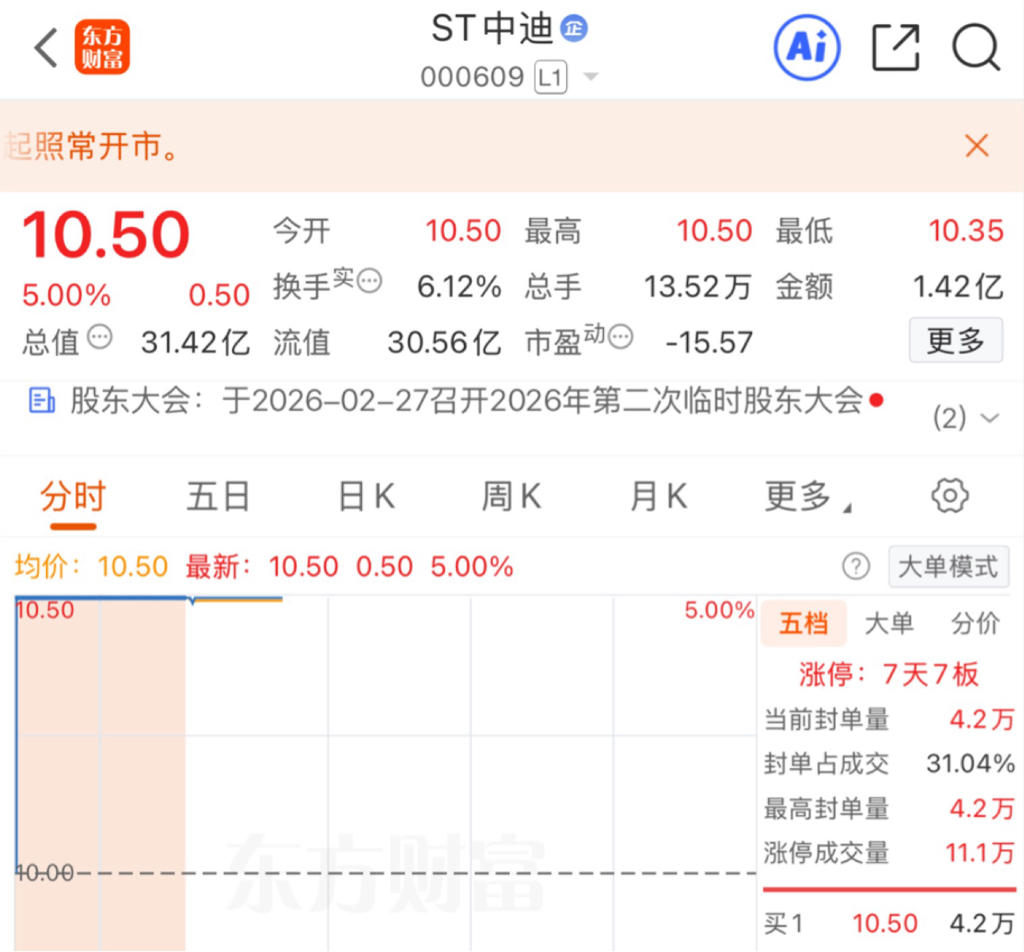The image size is (1024, 952).
Task: Open the search magnifier icon
Action: [976, 48]
